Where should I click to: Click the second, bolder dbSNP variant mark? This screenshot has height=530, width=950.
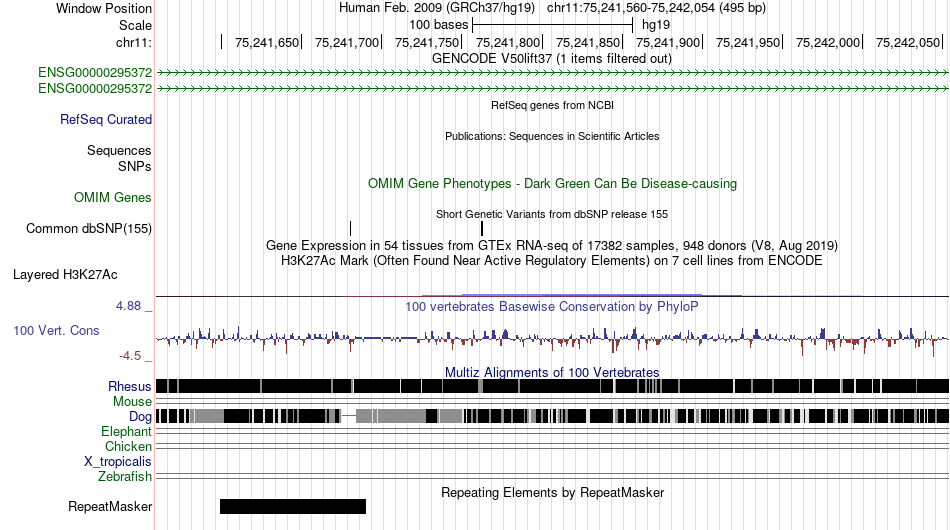(482, 228)
